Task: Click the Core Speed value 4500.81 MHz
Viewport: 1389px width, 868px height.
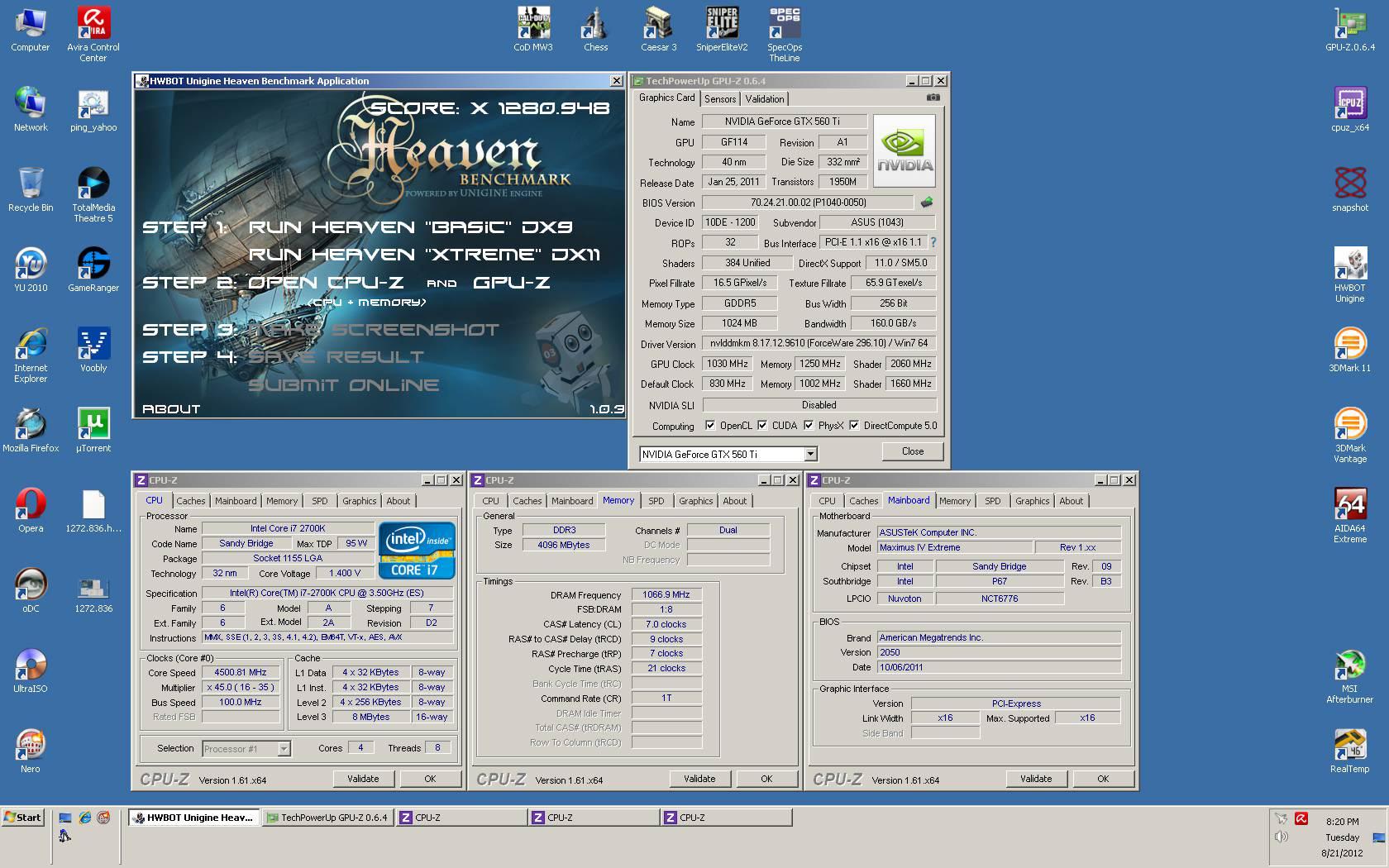Action: (x=241, y=672)
